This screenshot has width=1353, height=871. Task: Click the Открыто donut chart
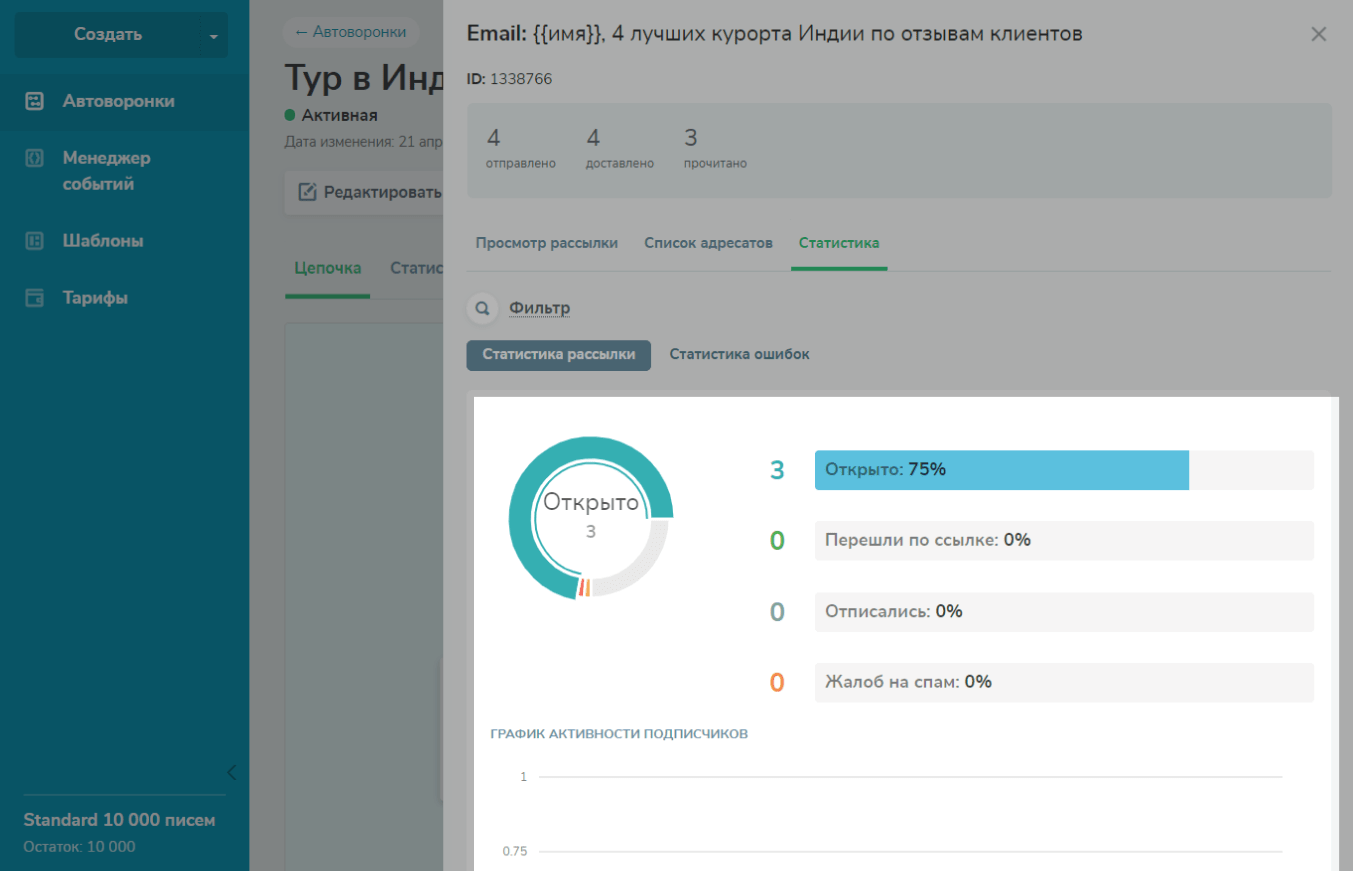(590, 517)
